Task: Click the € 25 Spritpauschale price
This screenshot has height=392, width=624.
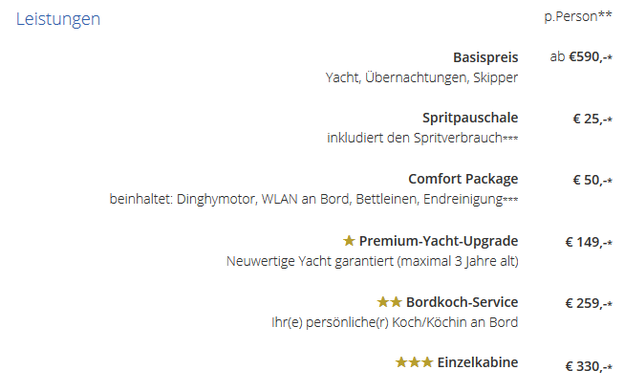Action: [x=593, y=119]
